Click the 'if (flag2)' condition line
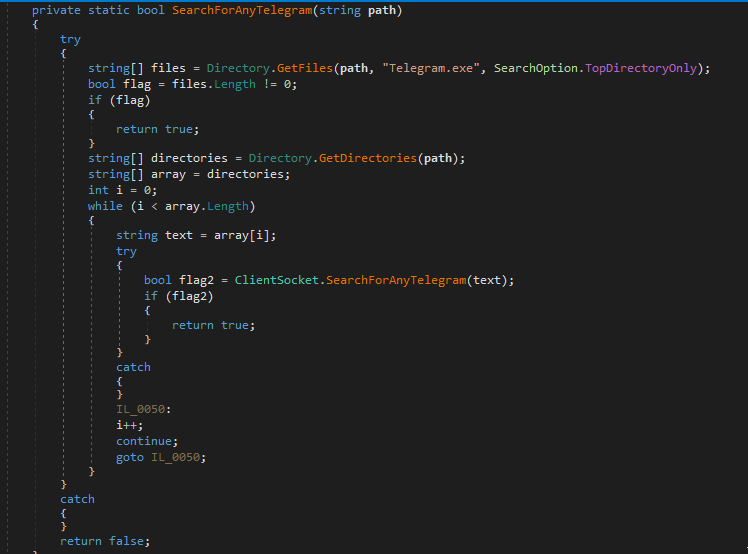 [179, 296]
